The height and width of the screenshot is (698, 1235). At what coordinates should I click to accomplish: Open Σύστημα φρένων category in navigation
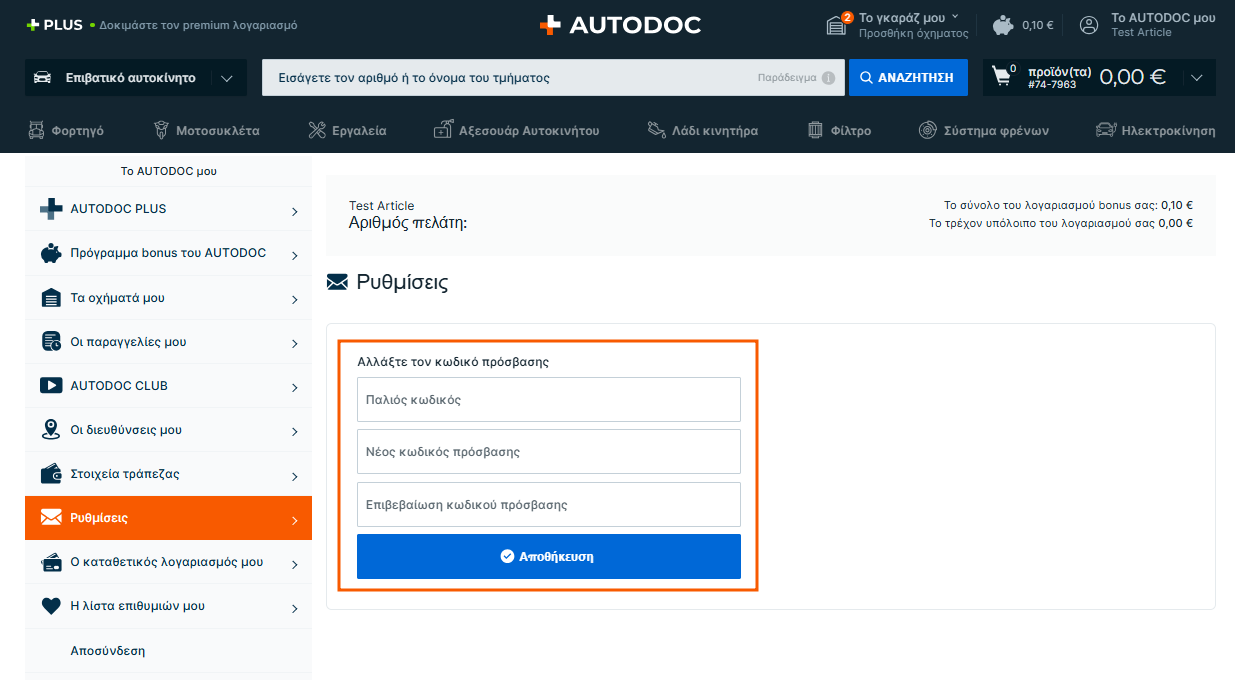[x=984, y=130]
